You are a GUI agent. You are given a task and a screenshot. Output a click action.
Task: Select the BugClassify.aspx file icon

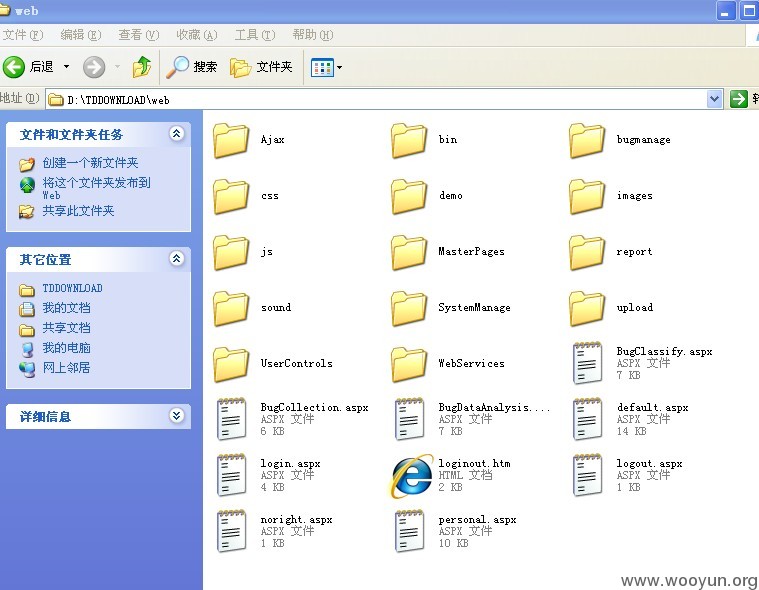click(587, 363)
